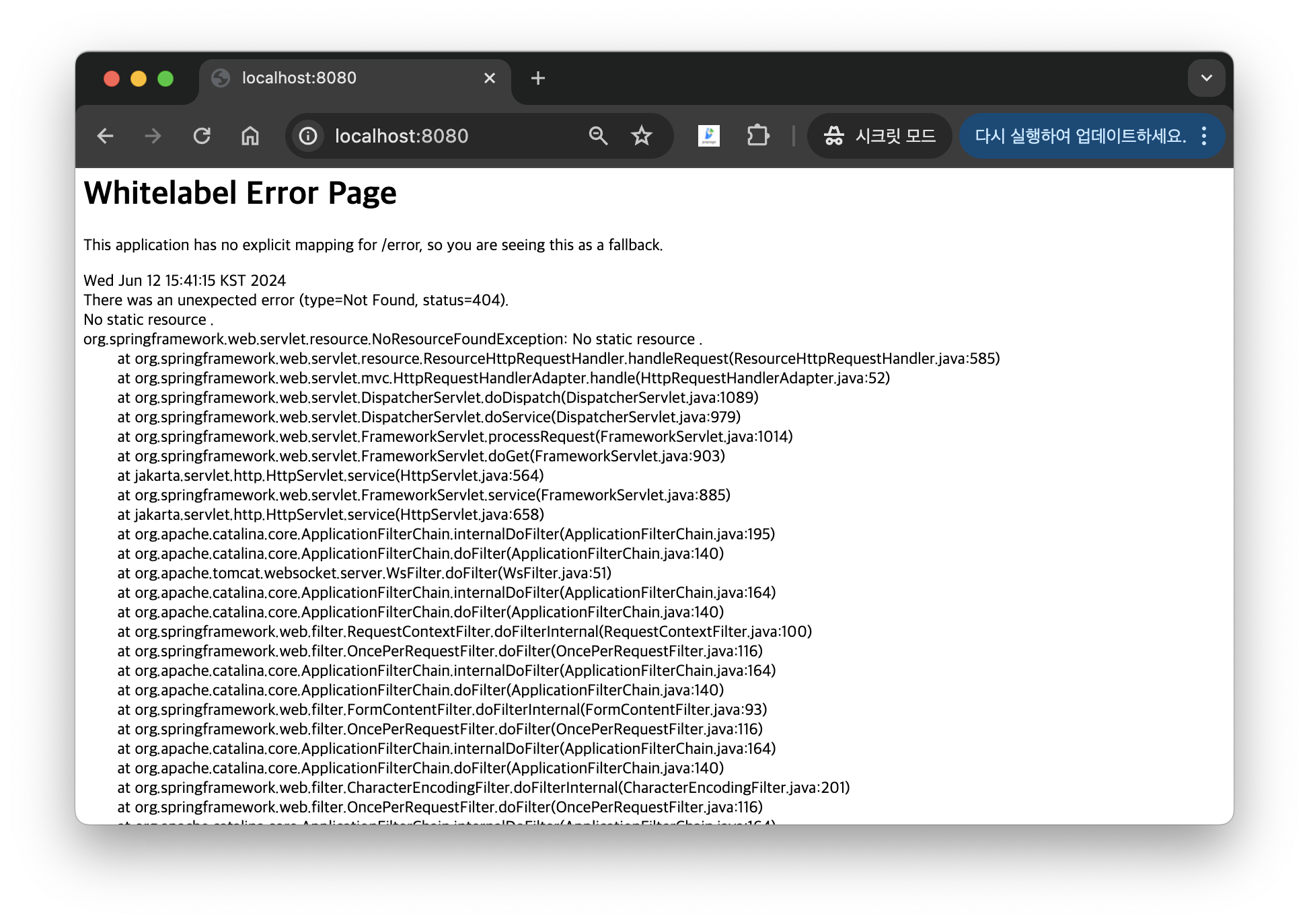Close the window with red button
This screenshot has width=1309, height=924.
click(x=112, y=79)
